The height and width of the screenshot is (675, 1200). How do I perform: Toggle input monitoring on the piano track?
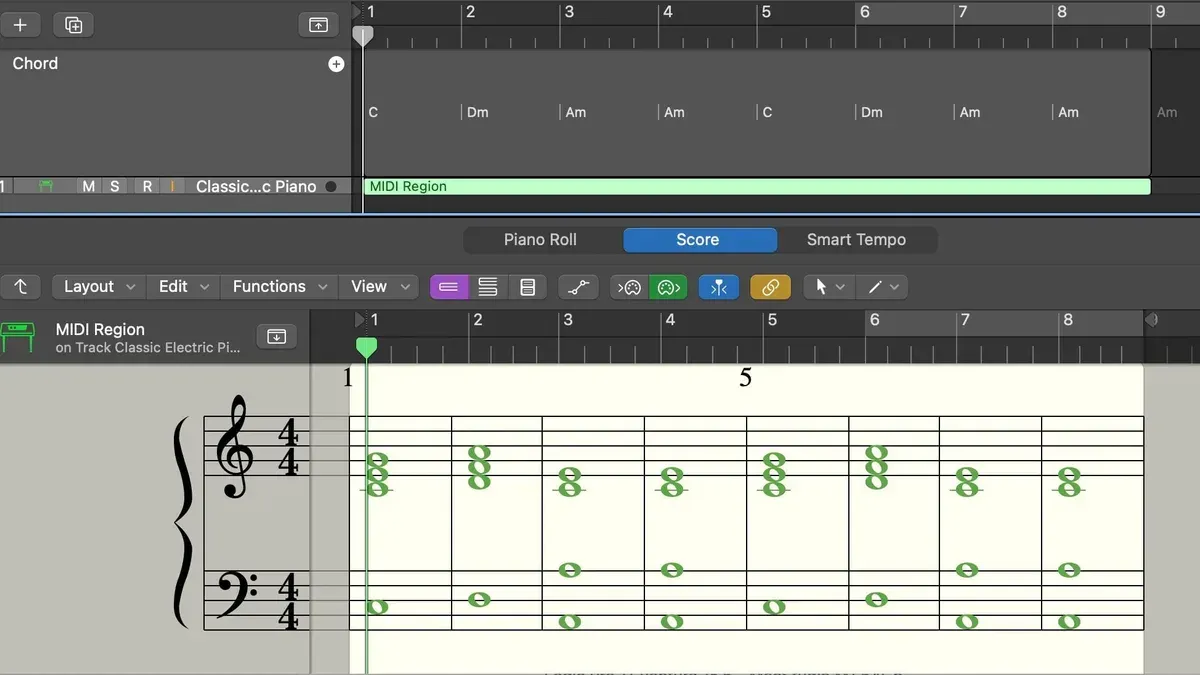click(173, 186)
